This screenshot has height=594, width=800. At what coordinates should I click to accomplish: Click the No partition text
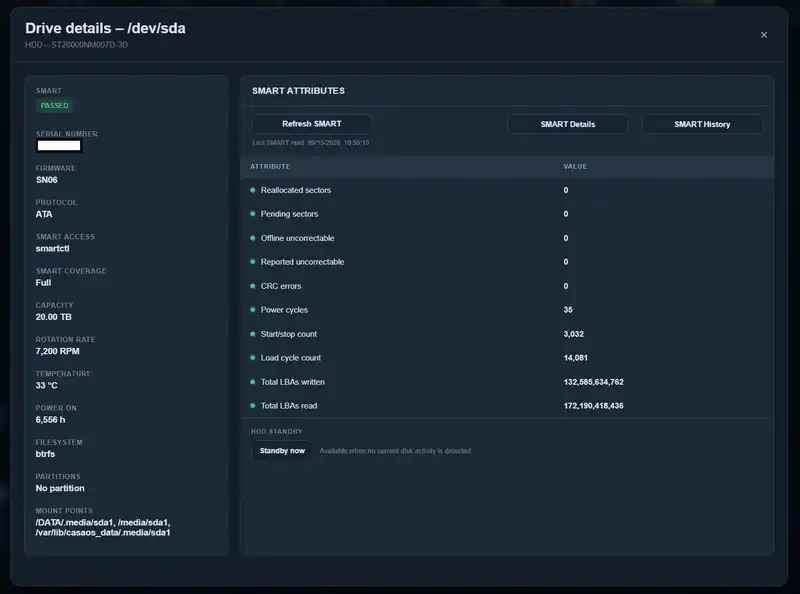point(60,488)
